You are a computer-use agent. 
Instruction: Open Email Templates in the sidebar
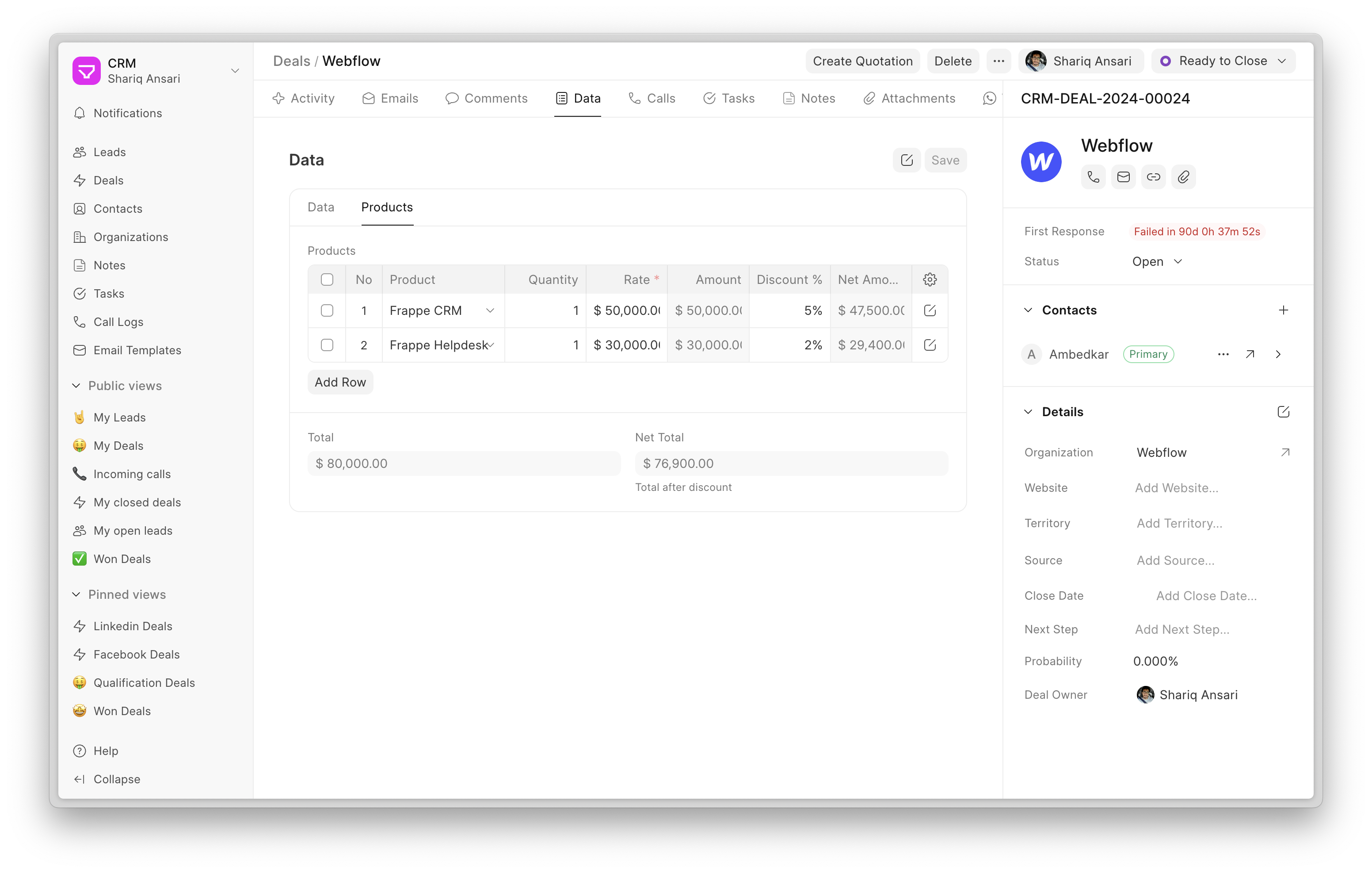click(x=155, y=350)
